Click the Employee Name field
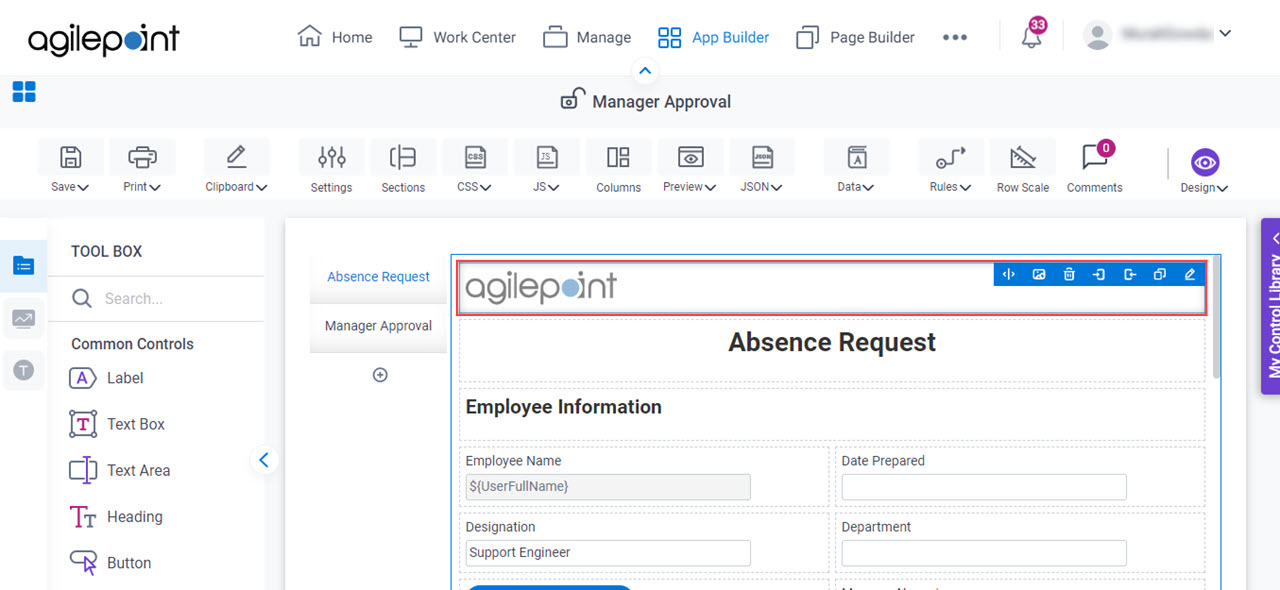Image resolution: width=1280 pixels, height=590 pixels. coord(608,486)
